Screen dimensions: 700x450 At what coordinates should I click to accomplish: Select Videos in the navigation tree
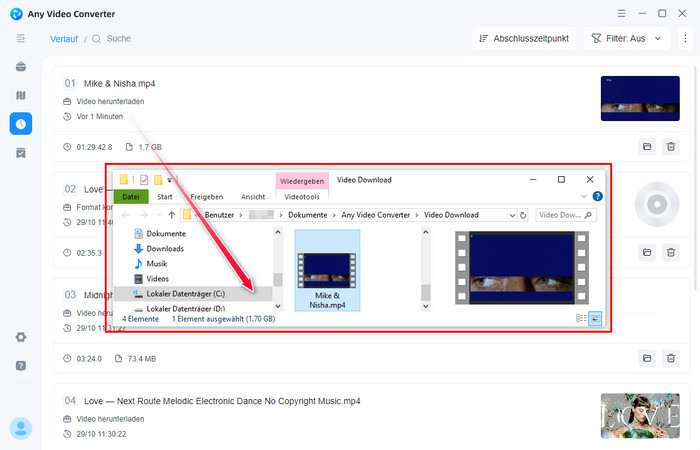tap(157, 279)
